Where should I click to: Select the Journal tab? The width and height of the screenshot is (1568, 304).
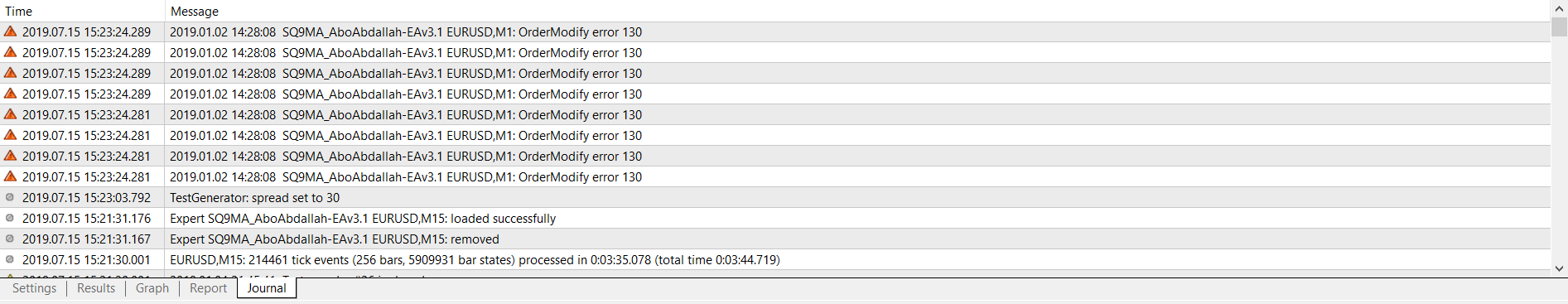pyautogui.click(x=267, y=288)
